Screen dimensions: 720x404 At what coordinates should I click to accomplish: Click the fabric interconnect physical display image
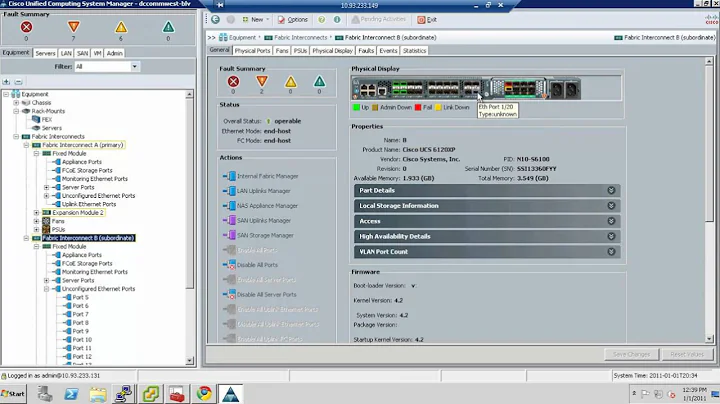(x=466, y=88)
